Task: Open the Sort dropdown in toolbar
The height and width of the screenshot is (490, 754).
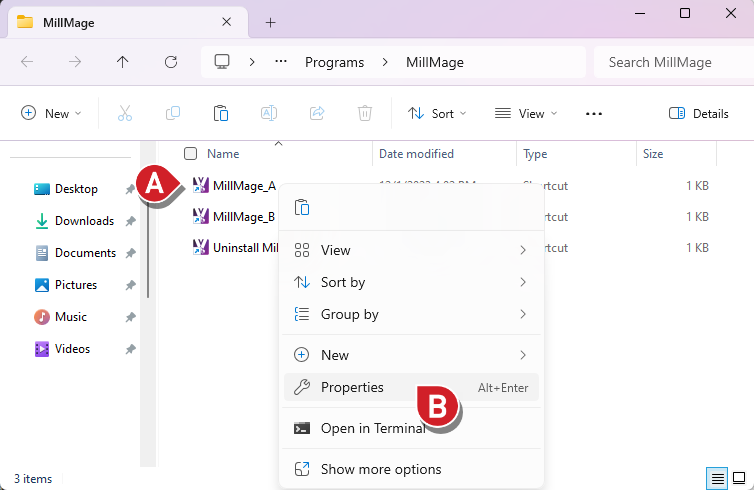Action: point(437,113)
